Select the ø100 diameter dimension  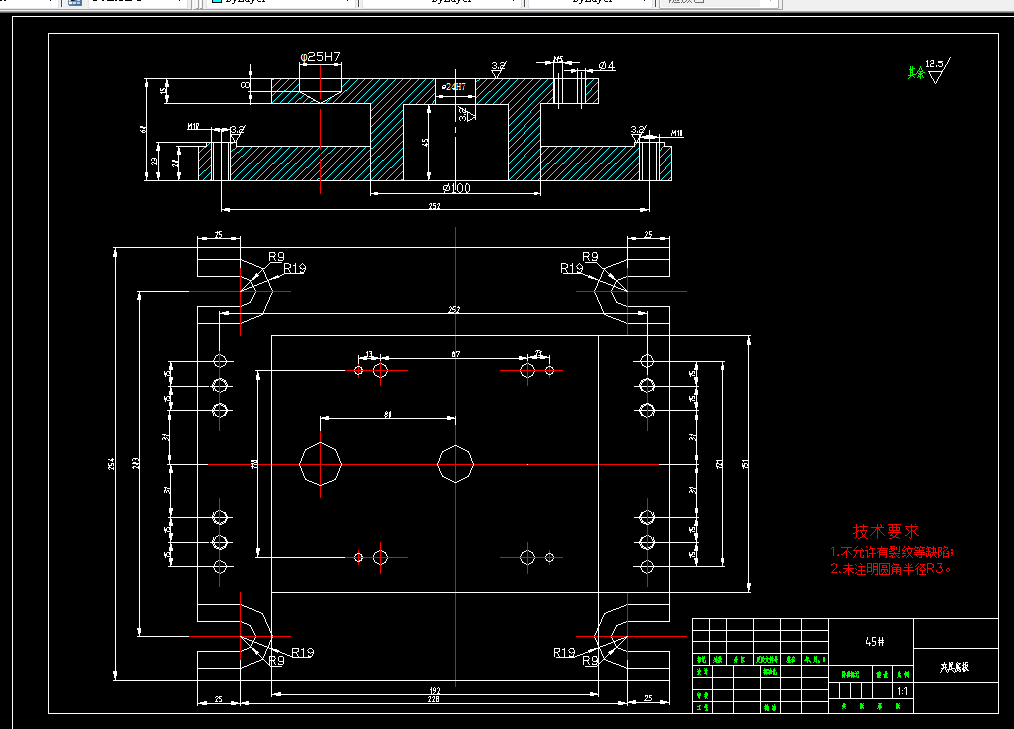tap(456, 188)
